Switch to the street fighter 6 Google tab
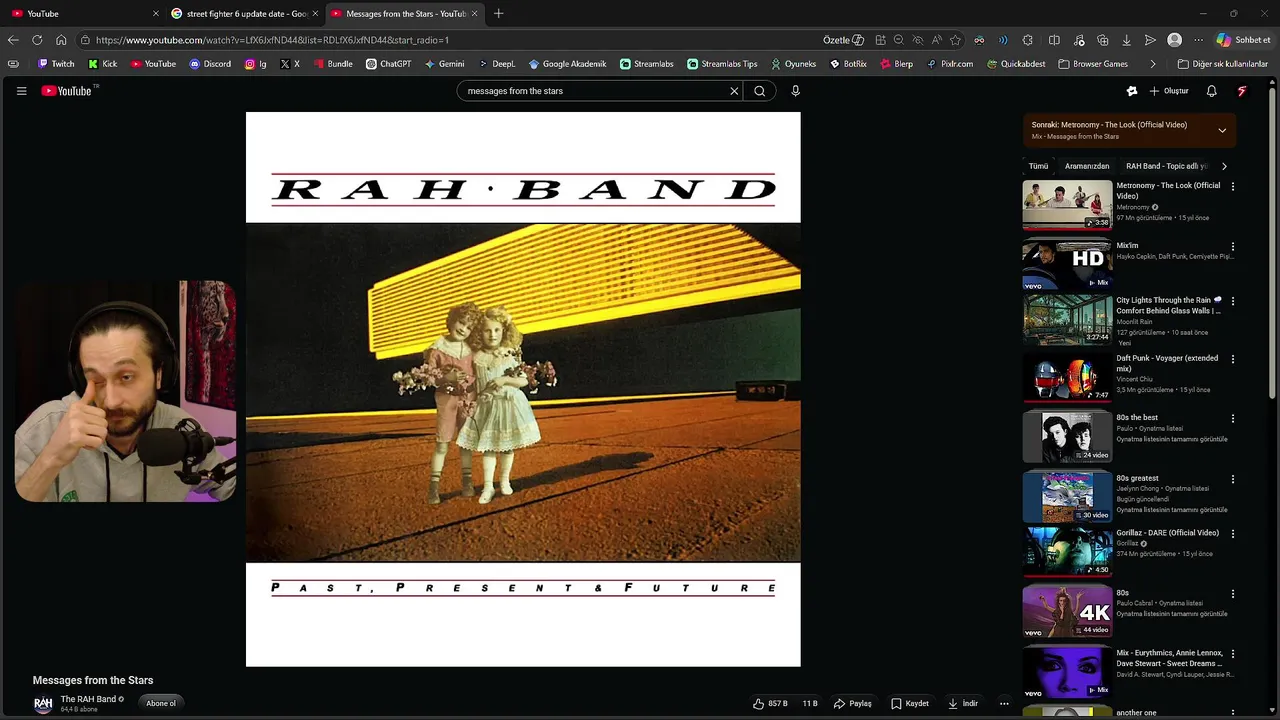This screenshot has height=720, width=1280. tap(243, 14)
